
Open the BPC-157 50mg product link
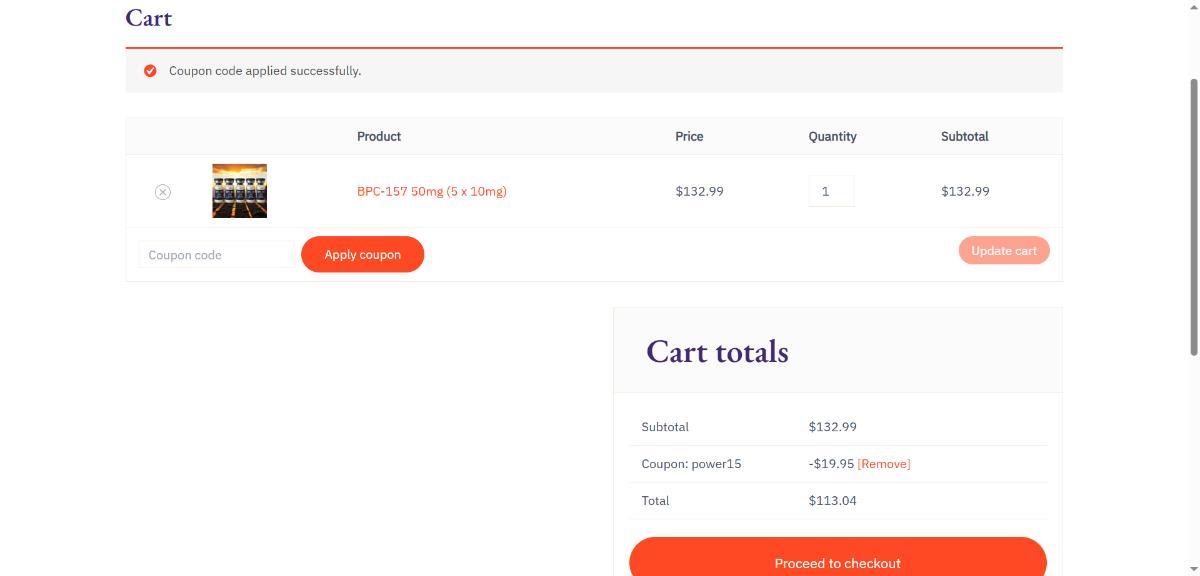coord(431,191)
